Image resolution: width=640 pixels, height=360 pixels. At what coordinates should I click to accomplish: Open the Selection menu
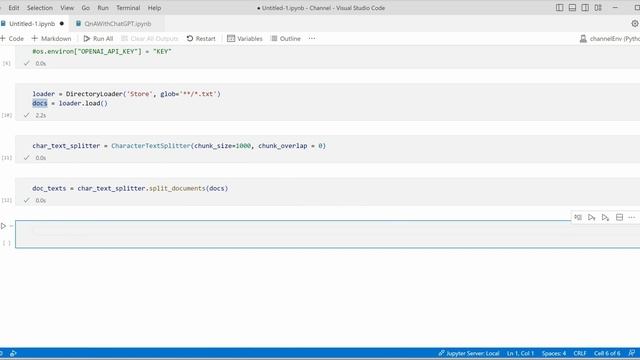click(x=40, y=8)
